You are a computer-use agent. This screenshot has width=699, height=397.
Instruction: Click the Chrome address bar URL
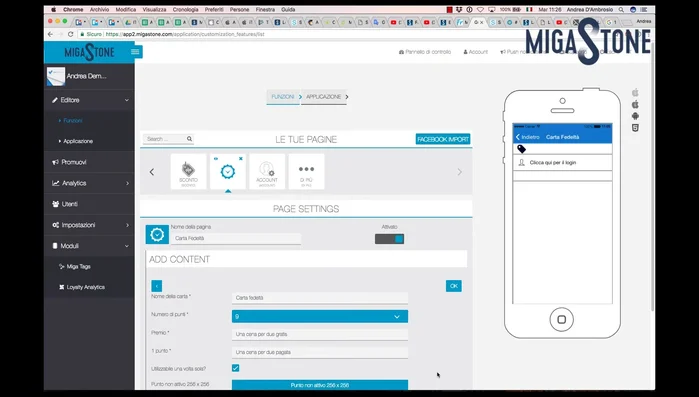pyautogui.click(x=185, y=34)
